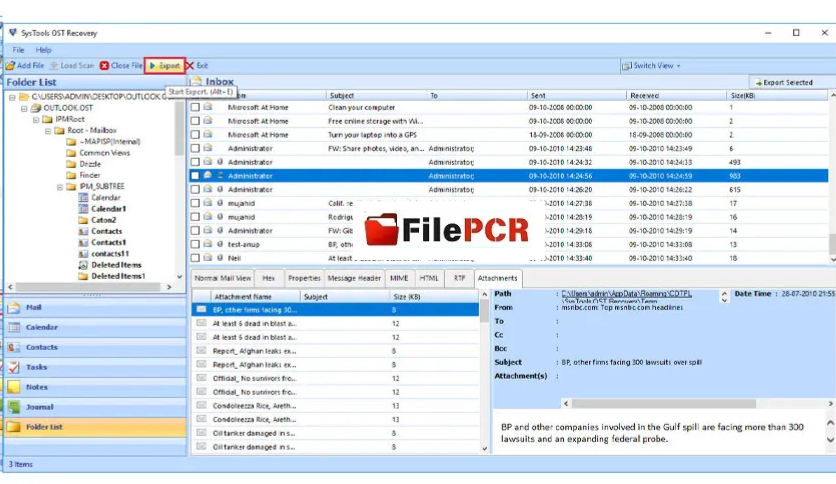The width and height of the screenshot is (836, 484).
Task: Sort emails by Received column header
Action: (676, 95)
